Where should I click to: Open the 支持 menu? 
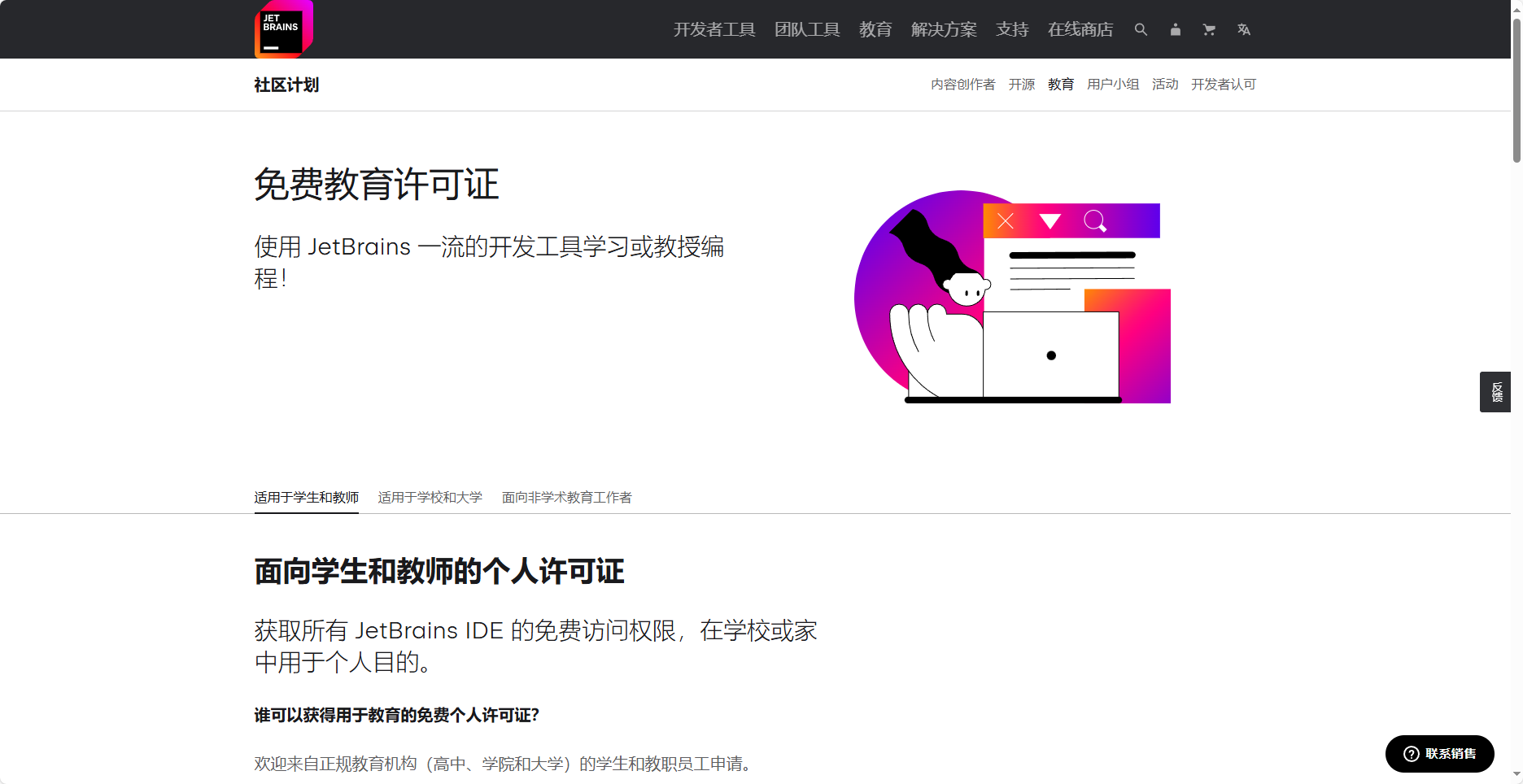coord(1012,29)
